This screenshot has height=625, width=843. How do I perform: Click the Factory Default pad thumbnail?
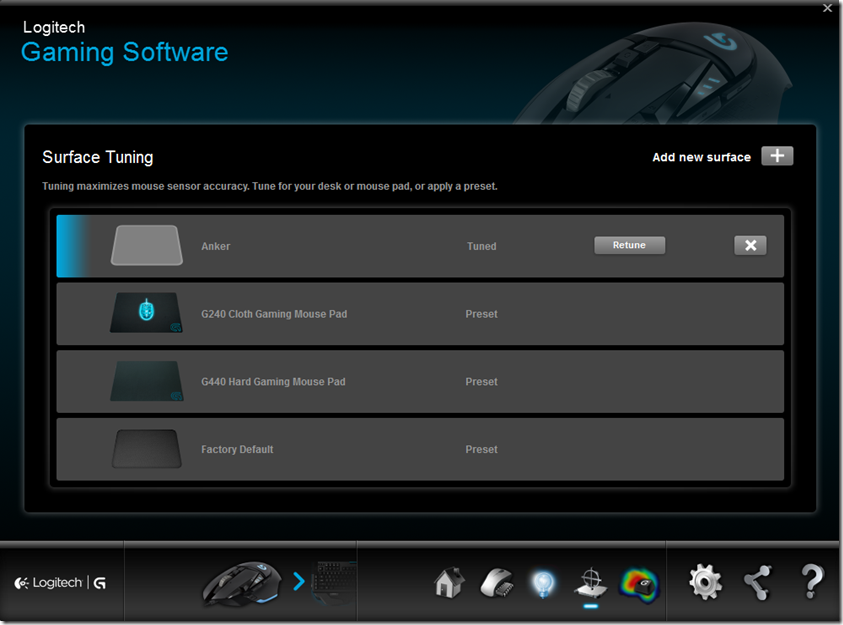click(x=147, y=449)
